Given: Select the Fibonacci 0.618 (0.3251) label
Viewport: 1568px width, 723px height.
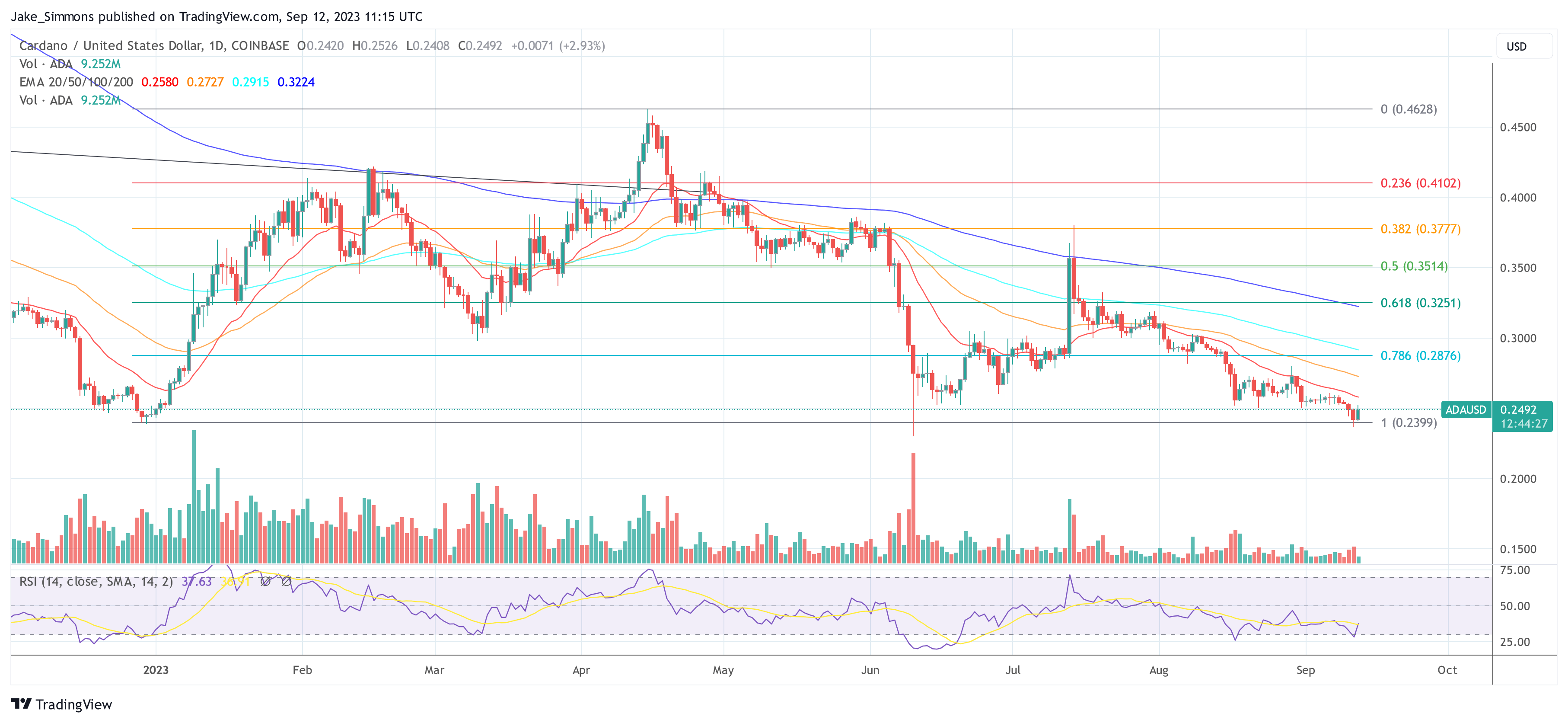Looking at the screenshot, I should tap(1420, 303).
